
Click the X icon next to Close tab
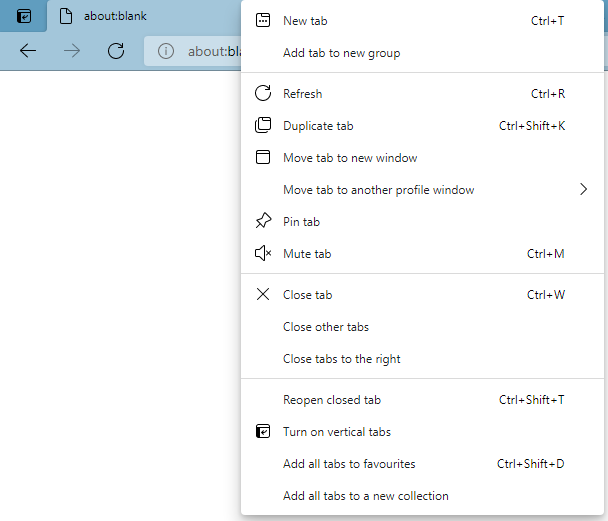tap(263, 295)
